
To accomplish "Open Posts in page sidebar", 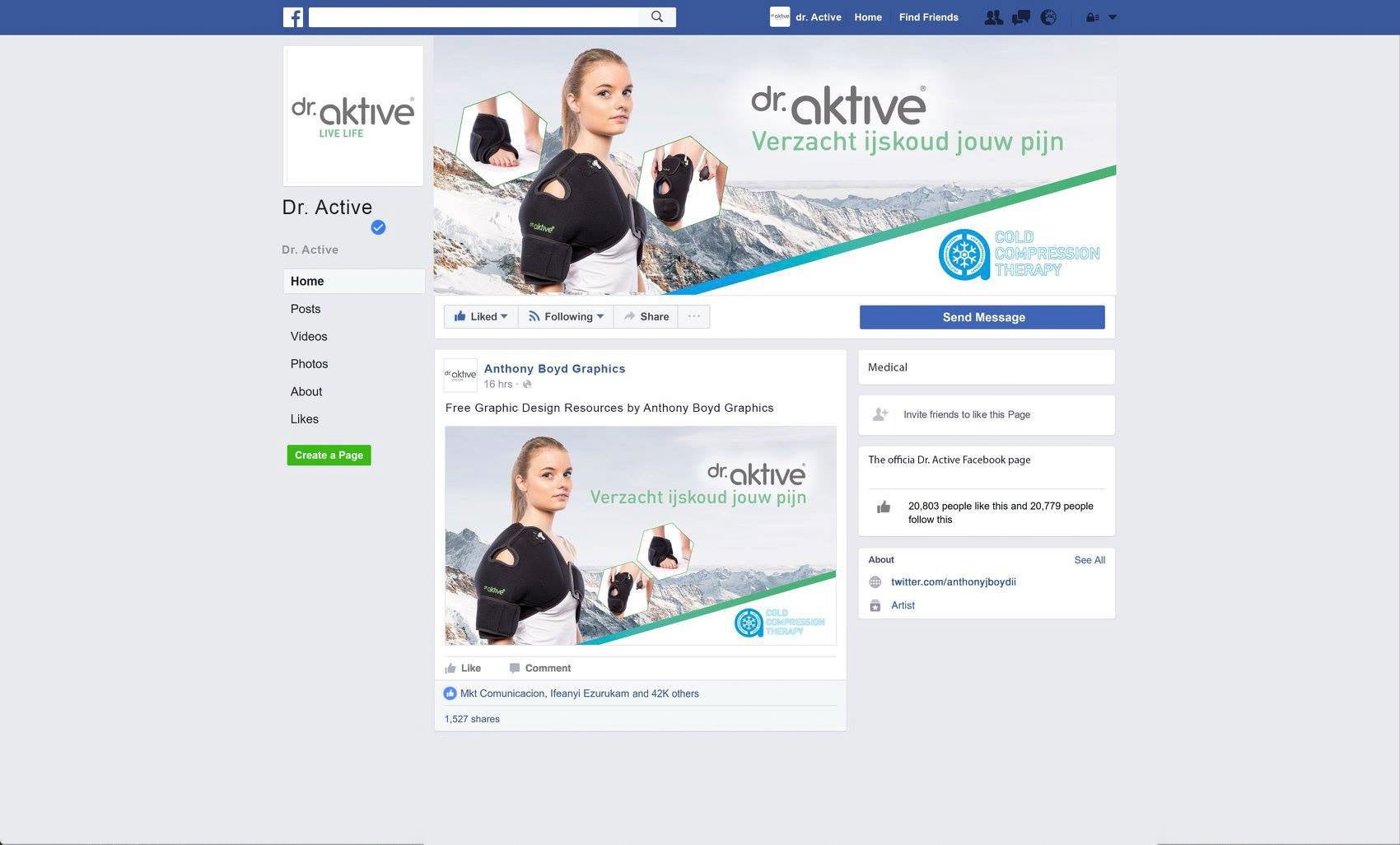I will click(306, 309).
